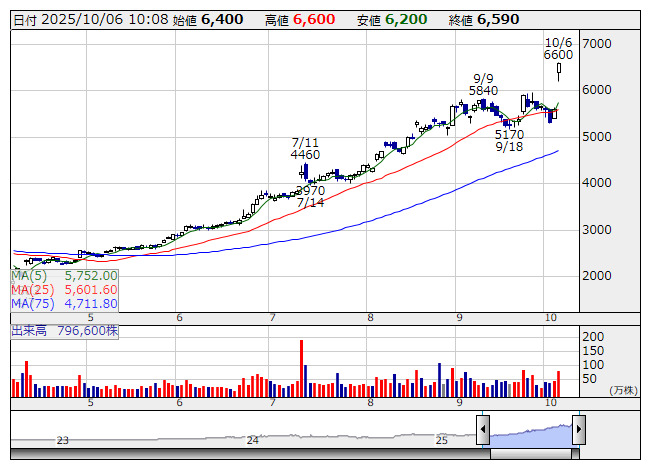653x470 pixels.
Task: Click the 高値 6,600 high price
Action: tap(300, 20)
